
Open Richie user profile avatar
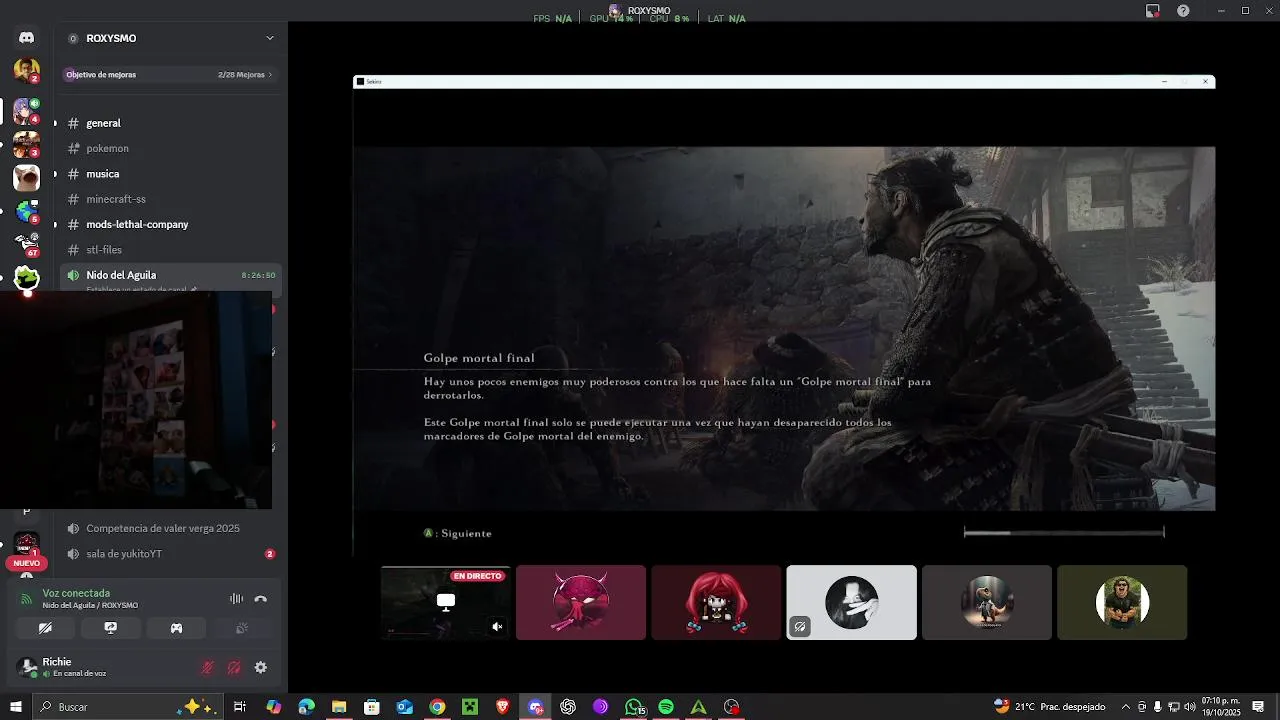(x=28, y=667)
